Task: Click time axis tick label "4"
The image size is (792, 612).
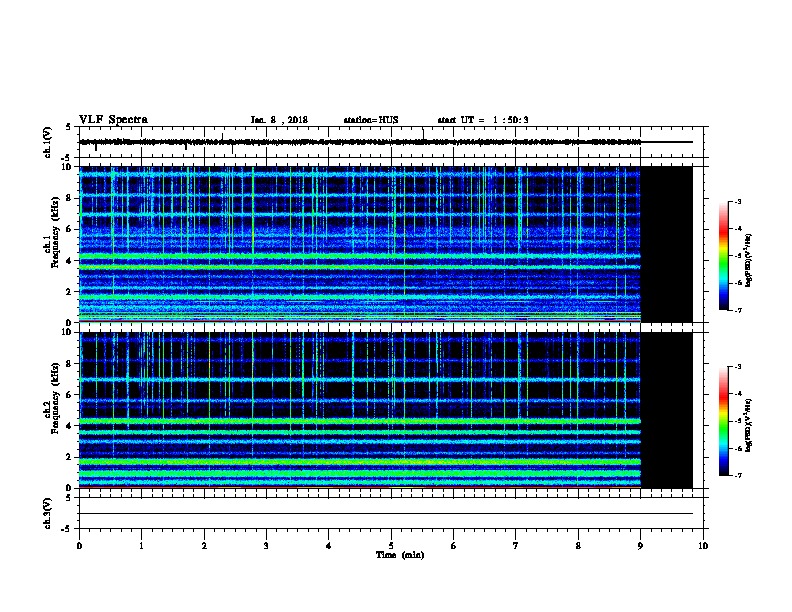Action: [329, 546]
